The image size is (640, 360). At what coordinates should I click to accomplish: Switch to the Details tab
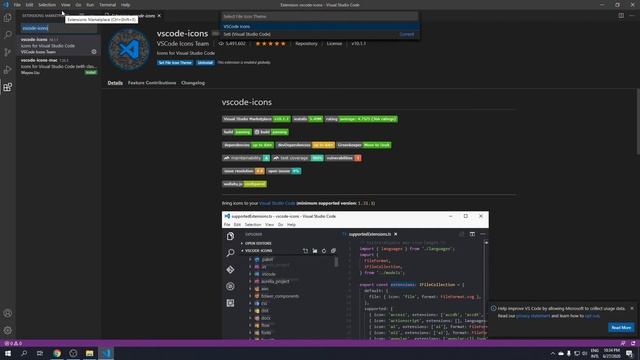[x=115, y=83]
